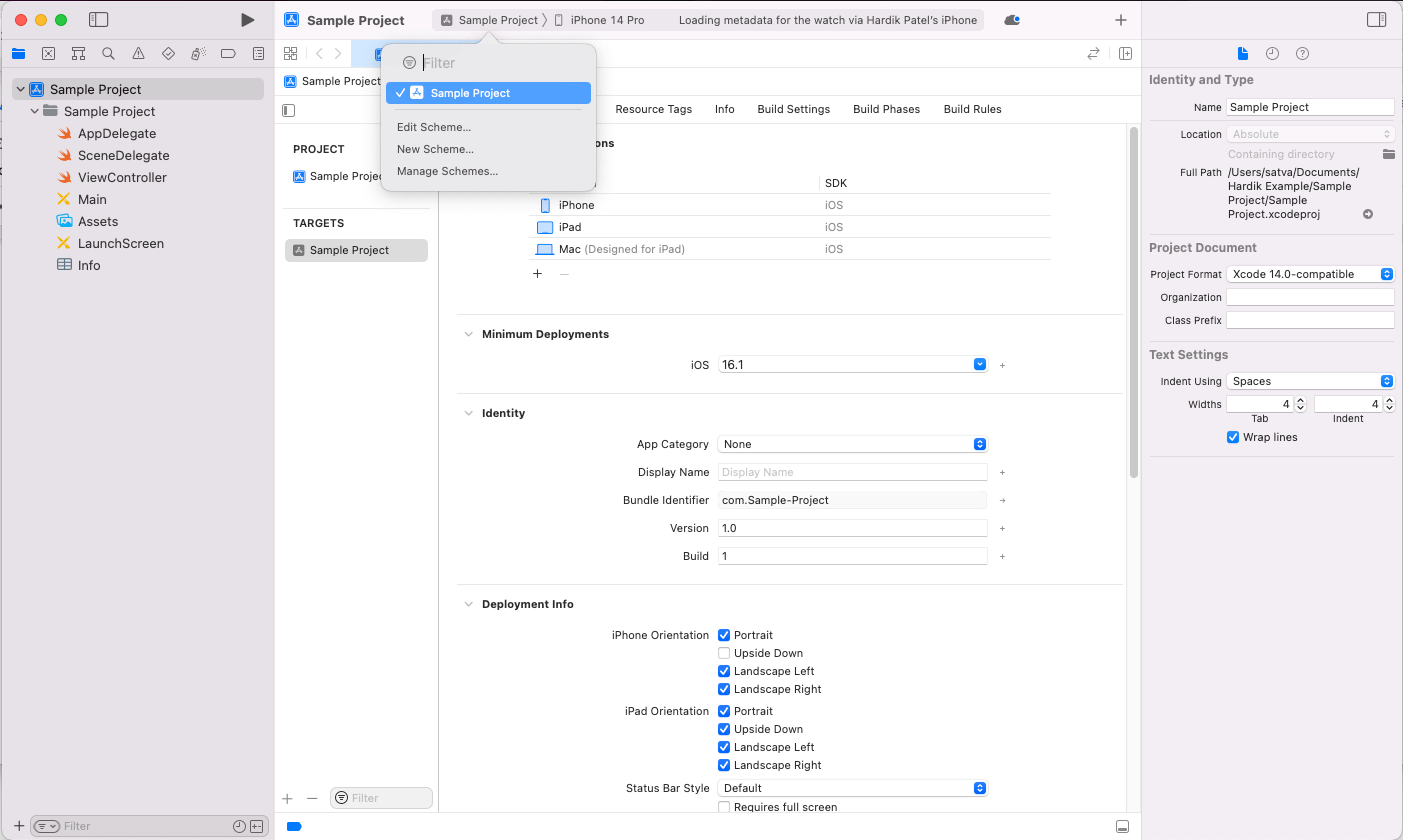The height and width of the screenshot is (840, 1403).
Task: Enable iPhone Upside Down orientation
Action: pos(724,653)
